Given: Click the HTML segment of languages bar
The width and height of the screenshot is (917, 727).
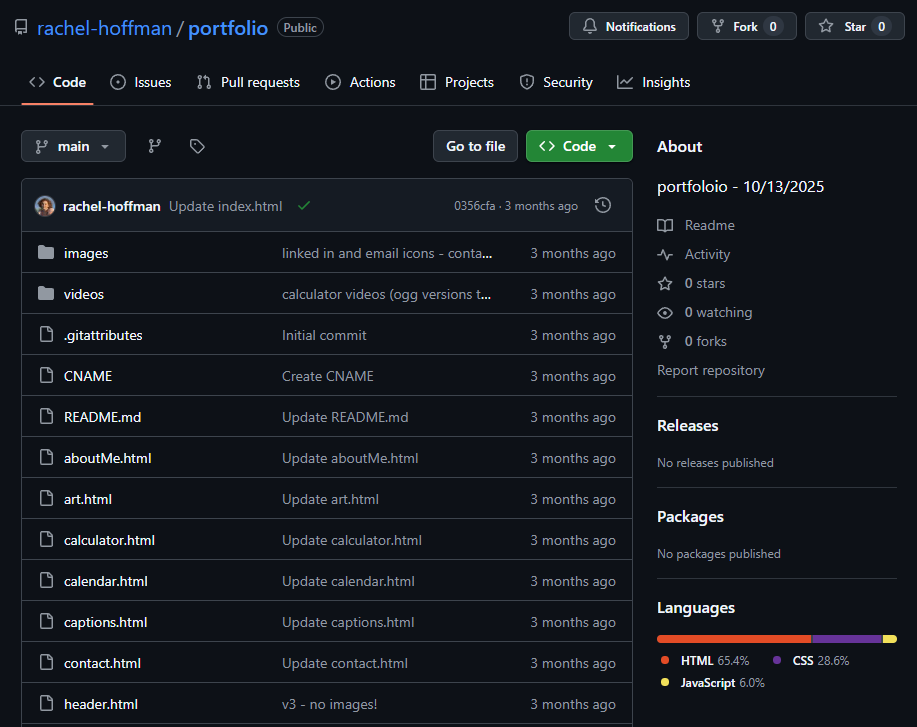Looking at the screenshot, I should 733,639.
